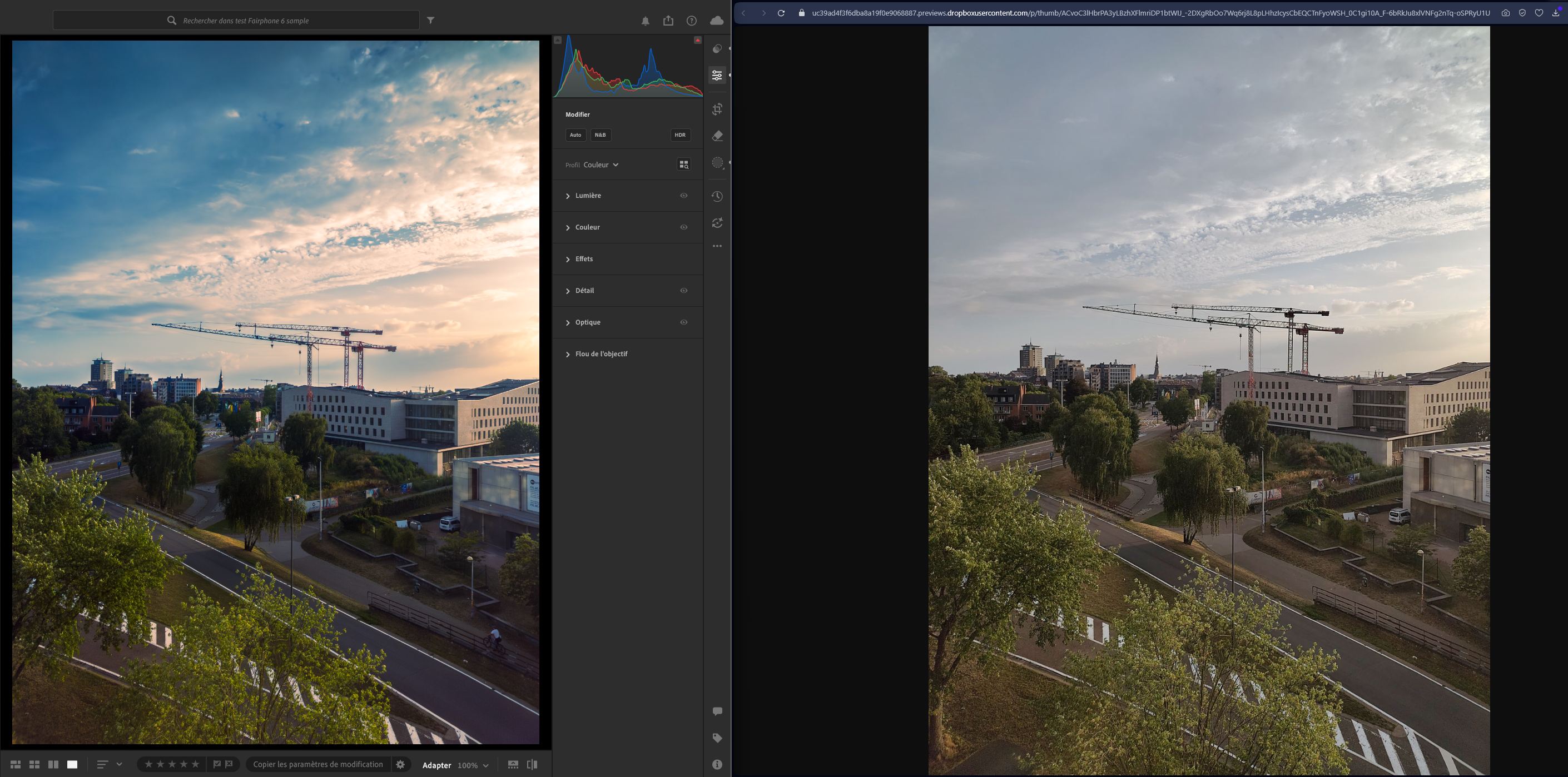Screen dimensions: 1568x777
Task: Toggle visibility of Détail edits
Action: [683, 291]
